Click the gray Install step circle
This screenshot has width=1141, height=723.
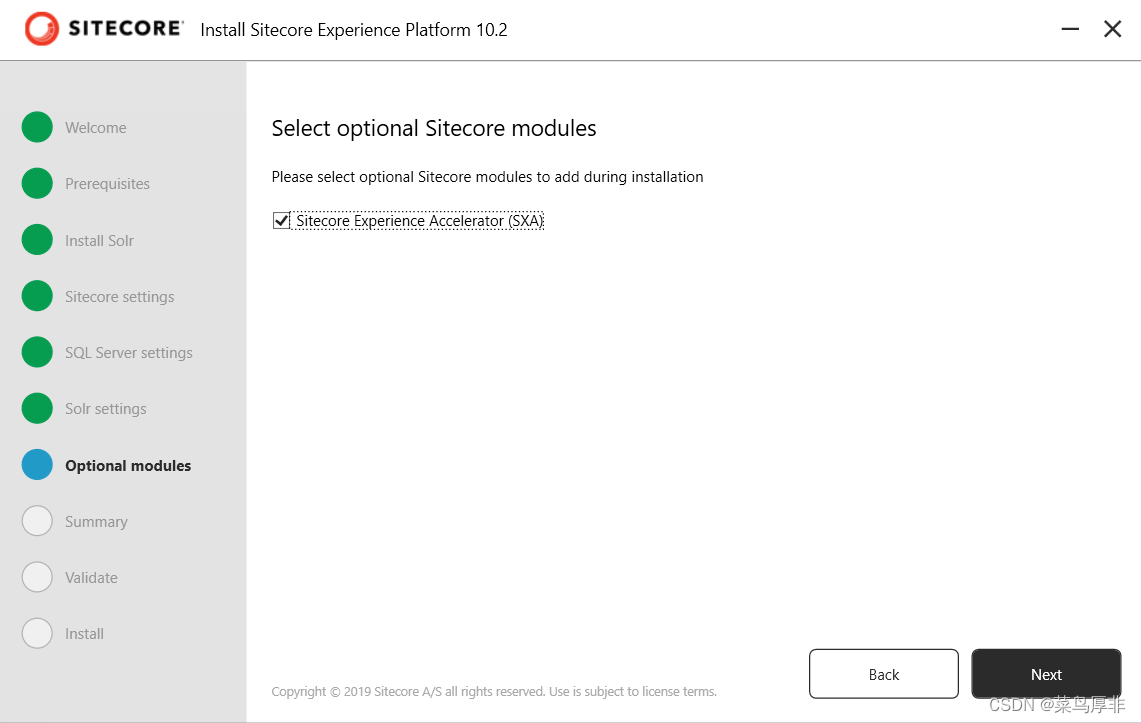(37, 633)
